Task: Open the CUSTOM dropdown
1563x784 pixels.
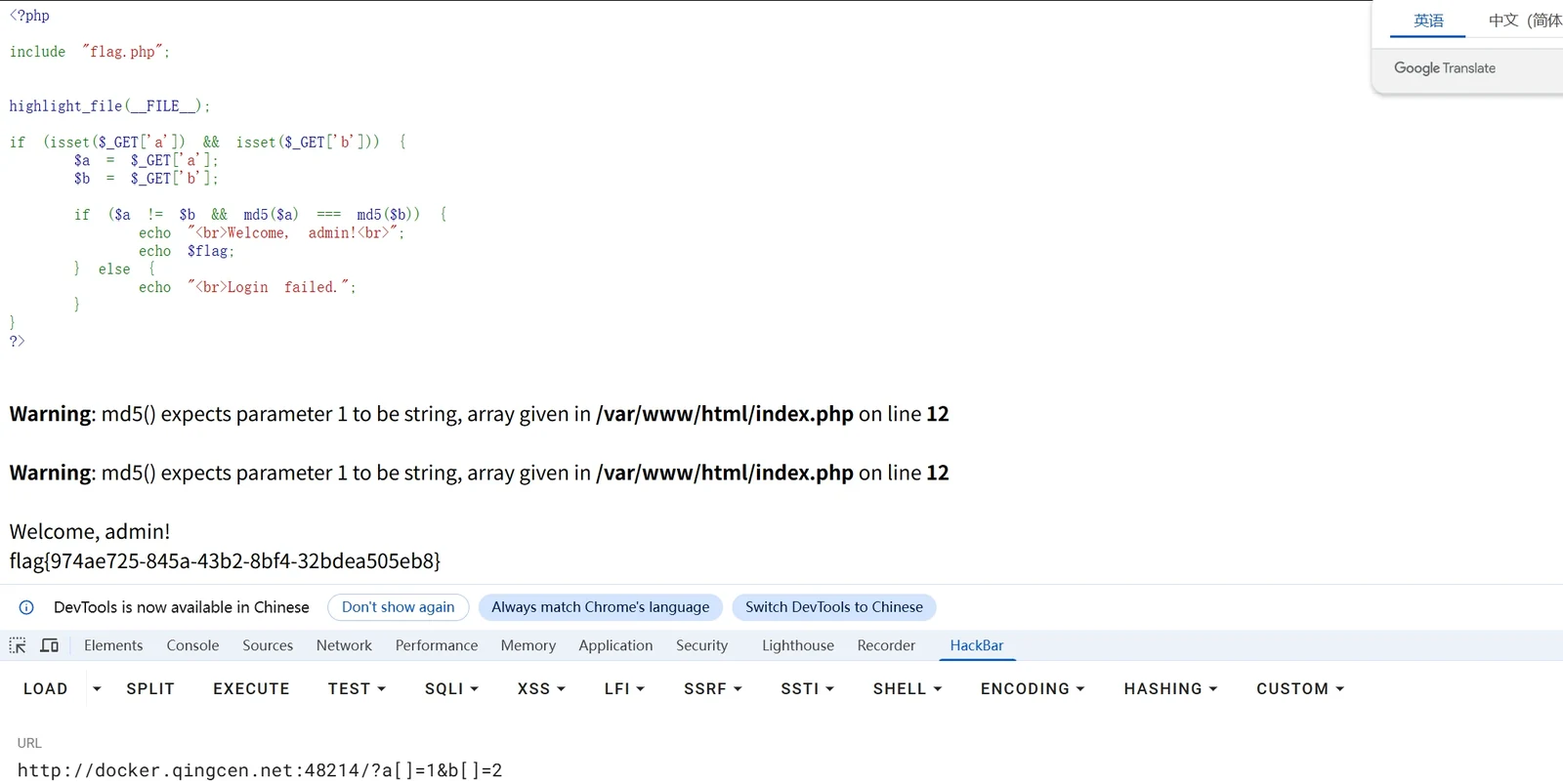Action: click(x=1300, y=689)
